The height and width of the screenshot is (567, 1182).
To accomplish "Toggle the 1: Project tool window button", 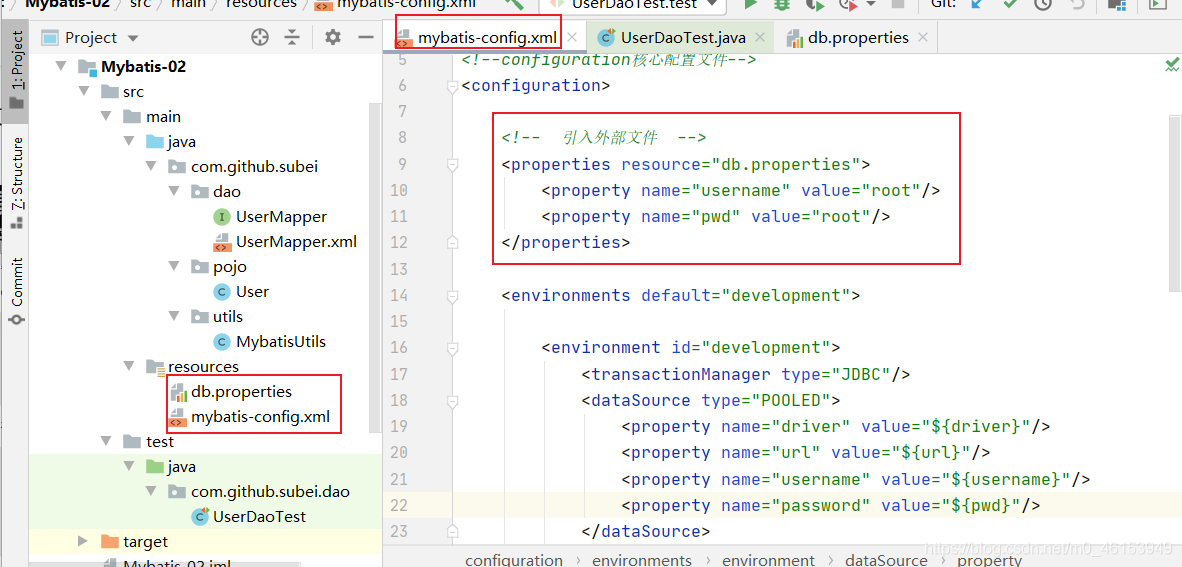I will click(x=16, y=73).
